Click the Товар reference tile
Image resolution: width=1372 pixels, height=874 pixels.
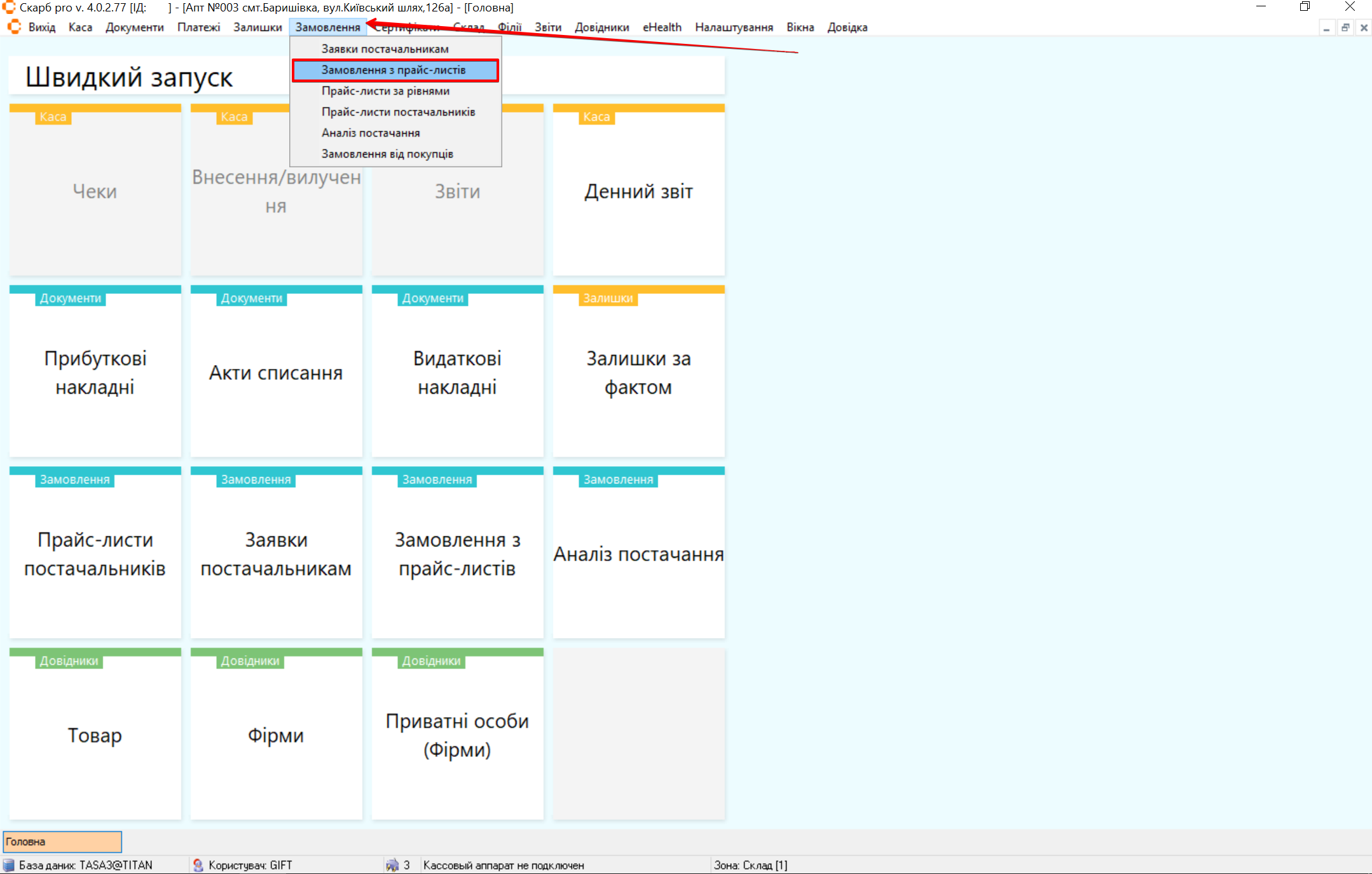click(95, 735)
